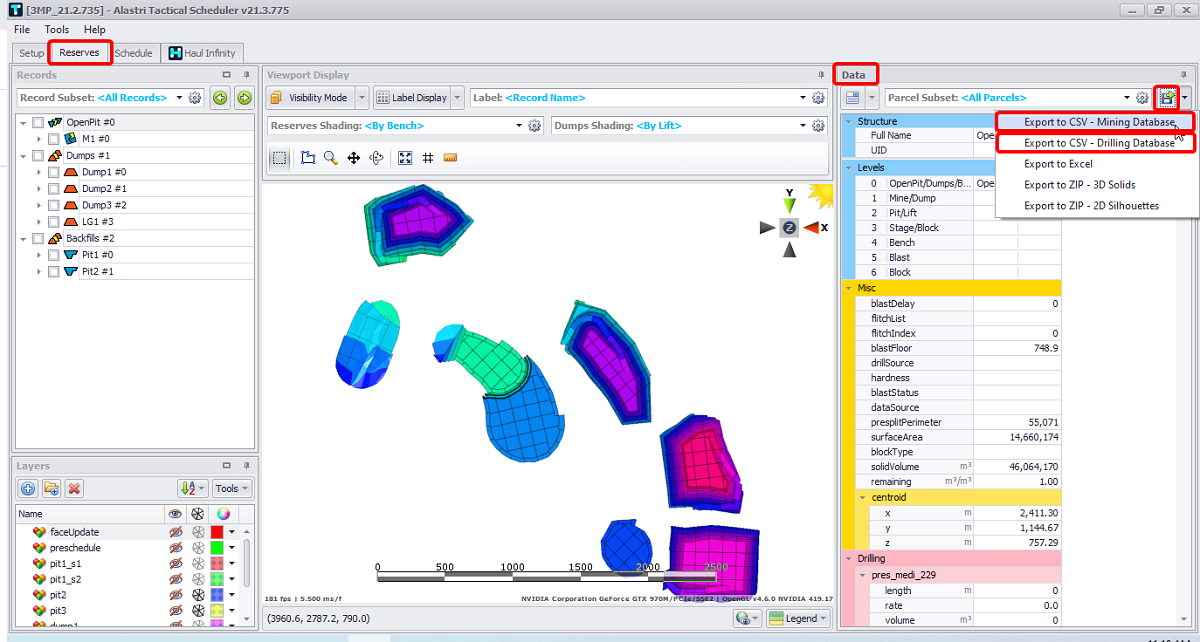This screenshot has width=1200, height=642.
Task: Activate the zoom magnifier tool
Action: [330, 158]
